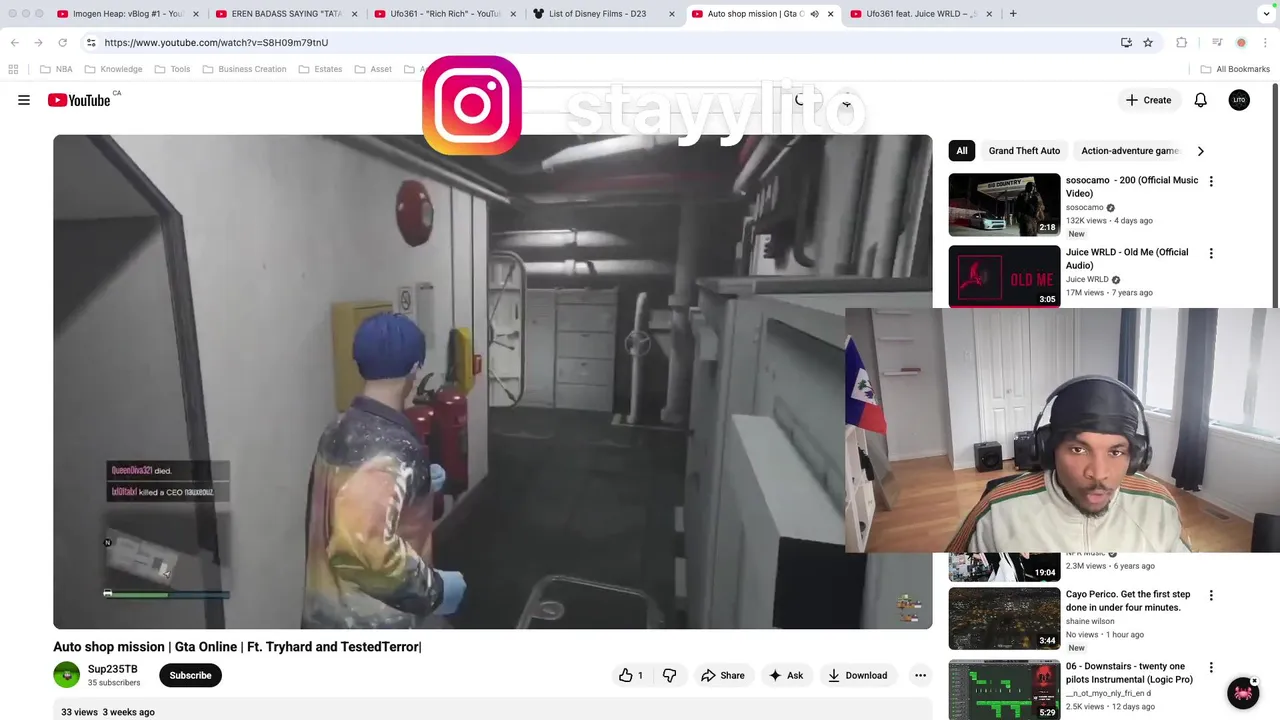Image resolution: width=1280 pixels, height=720 pixels.
Task: Open the Knowledge bookmarks folder
Action: [113, 69]
